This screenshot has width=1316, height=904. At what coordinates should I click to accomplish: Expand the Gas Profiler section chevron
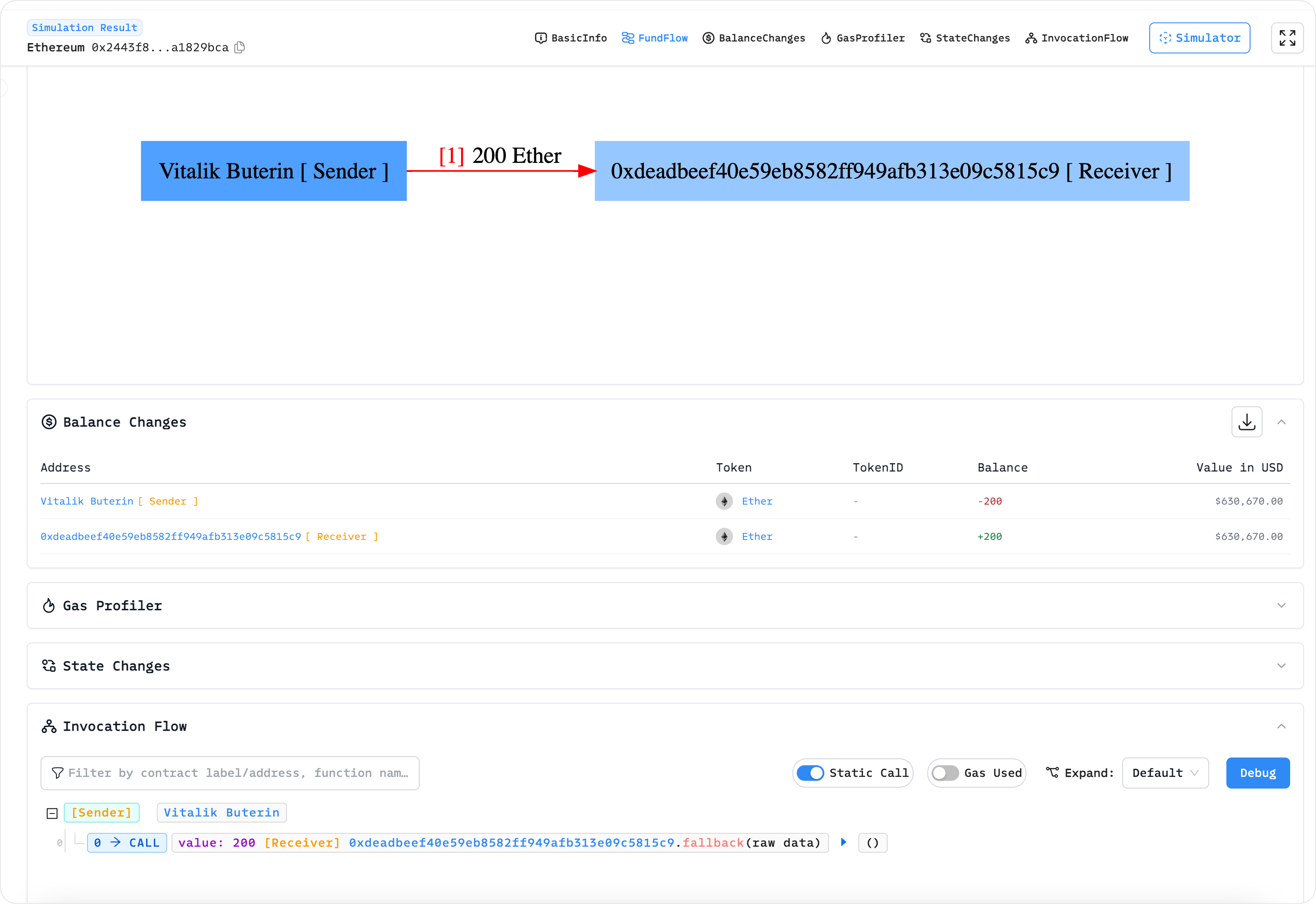pos(1281,605)
